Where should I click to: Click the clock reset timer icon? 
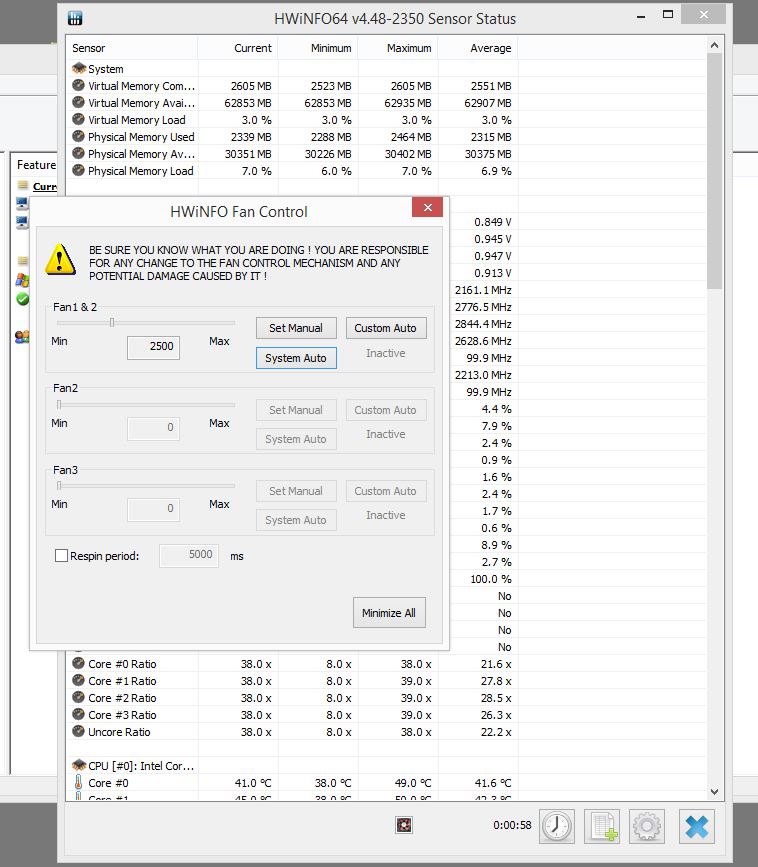point(557,827)
